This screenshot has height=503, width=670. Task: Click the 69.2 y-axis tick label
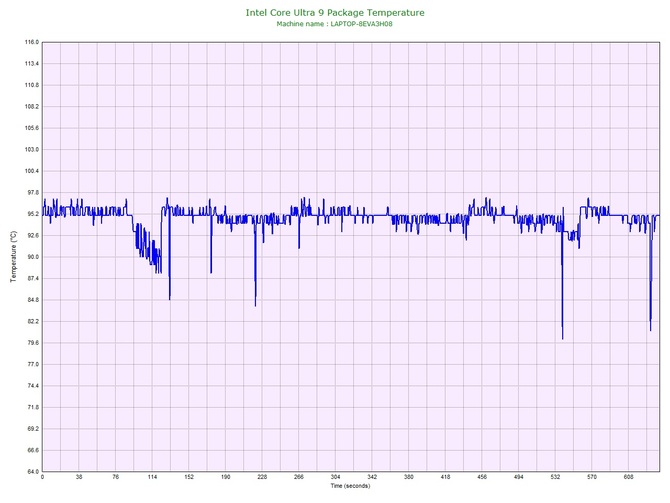coord(33,429)
